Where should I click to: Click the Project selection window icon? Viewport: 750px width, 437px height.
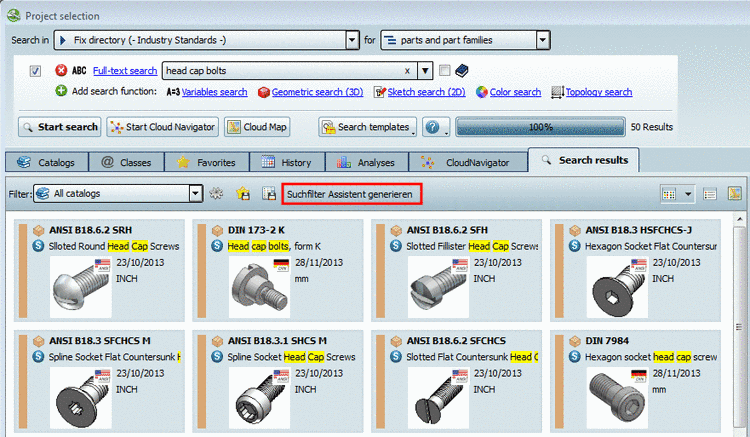click(13, 15)
